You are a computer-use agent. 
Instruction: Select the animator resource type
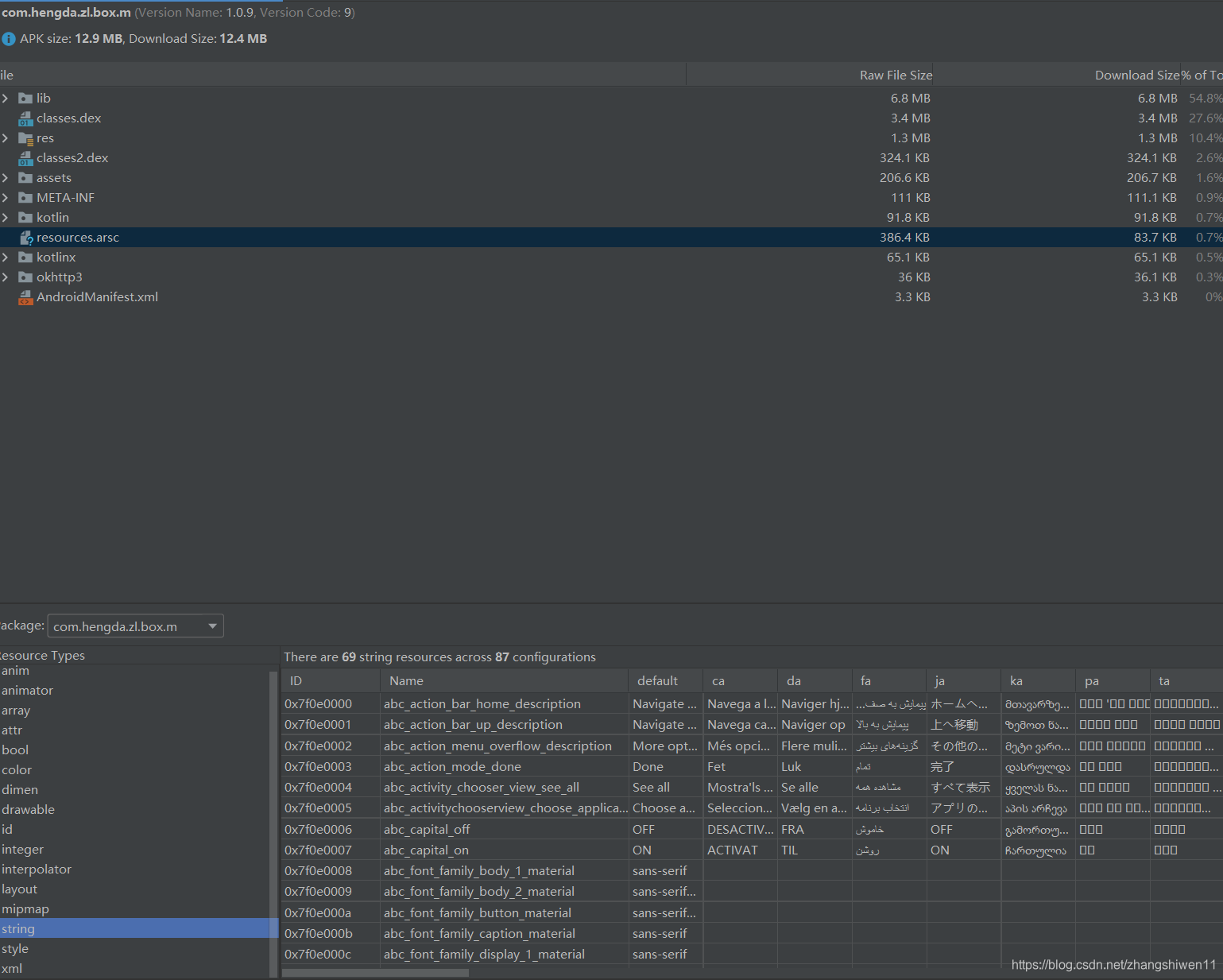(135, 691)
